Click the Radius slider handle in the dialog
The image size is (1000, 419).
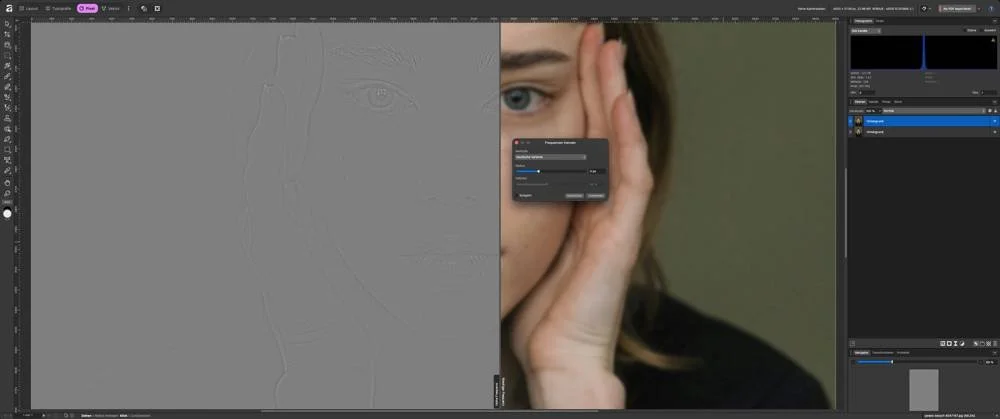pos(538,171)
